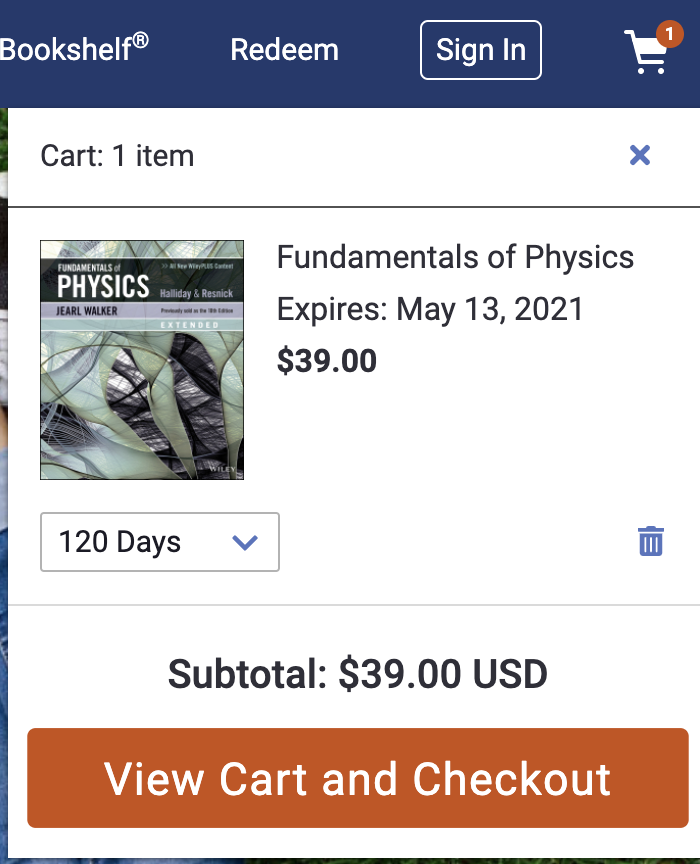This screenshot has width=700, height=864.
Task: Open the 120 Days rental duration dropdown
Action: tap(159, 542)
